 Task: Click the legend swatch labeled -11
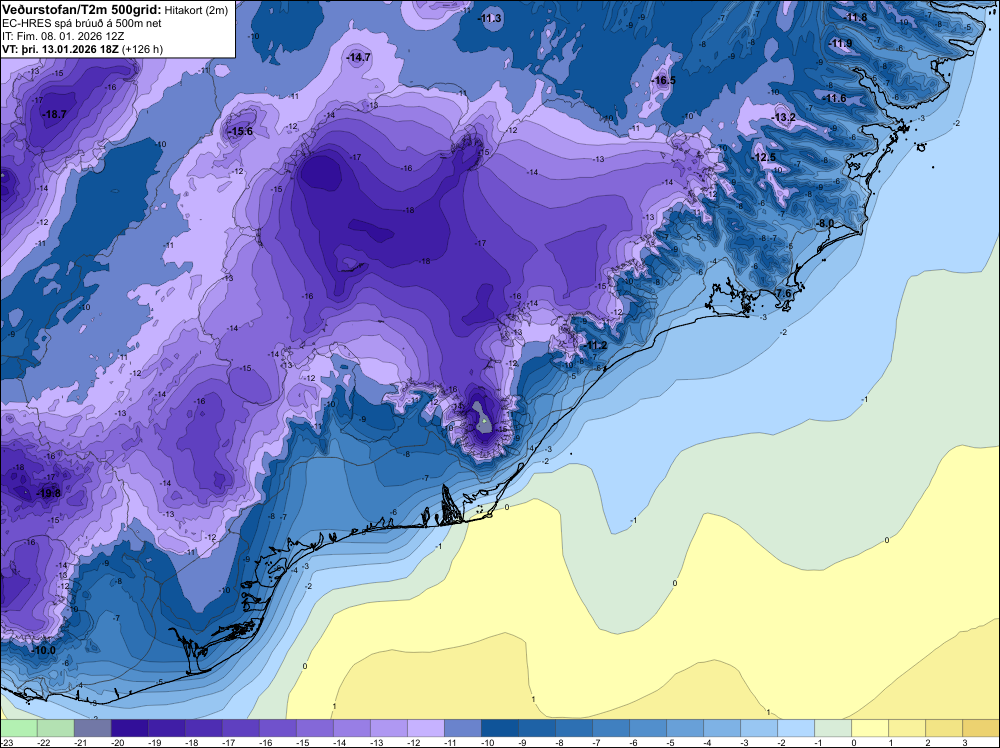coord(463,728)
